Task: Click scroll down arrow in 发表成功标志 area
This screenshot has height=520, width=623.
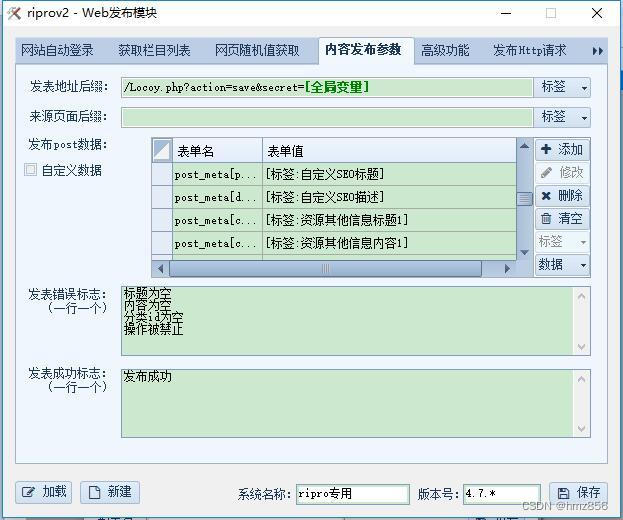Action: (581, 429)
